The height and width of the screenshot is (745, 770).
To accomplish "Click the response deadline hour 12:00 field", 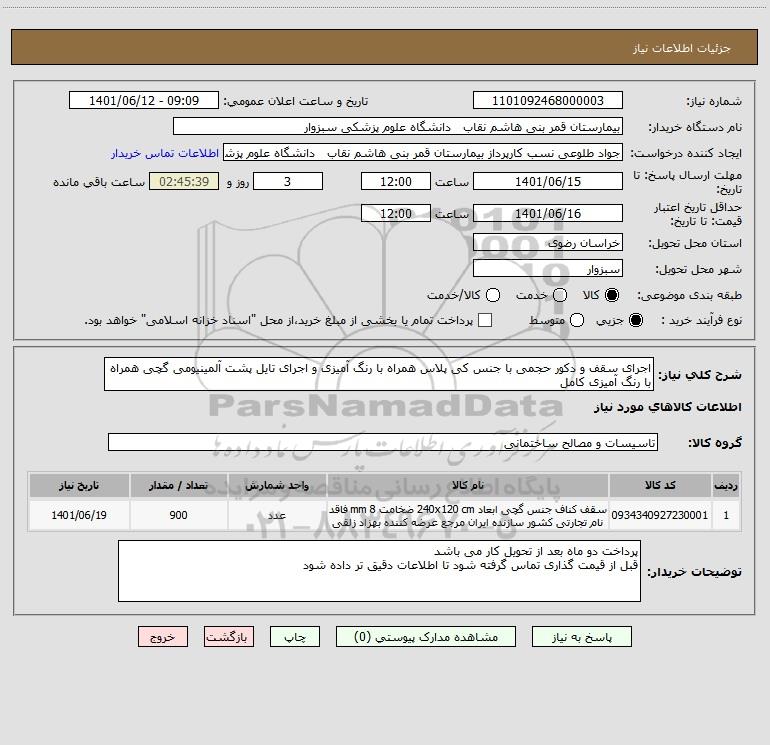I will 396,181.
